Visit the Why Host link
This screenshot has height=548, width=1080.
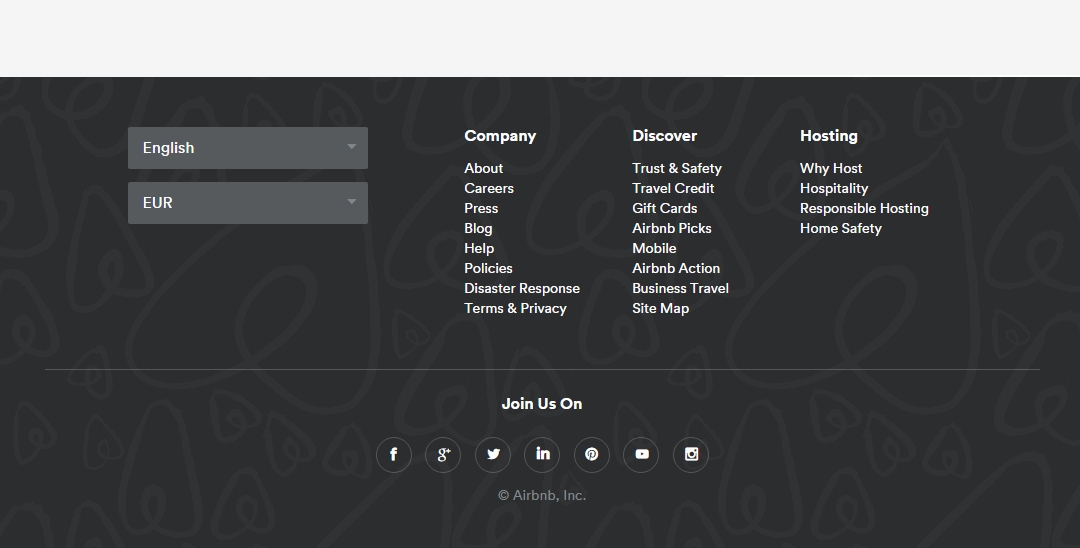831,168
